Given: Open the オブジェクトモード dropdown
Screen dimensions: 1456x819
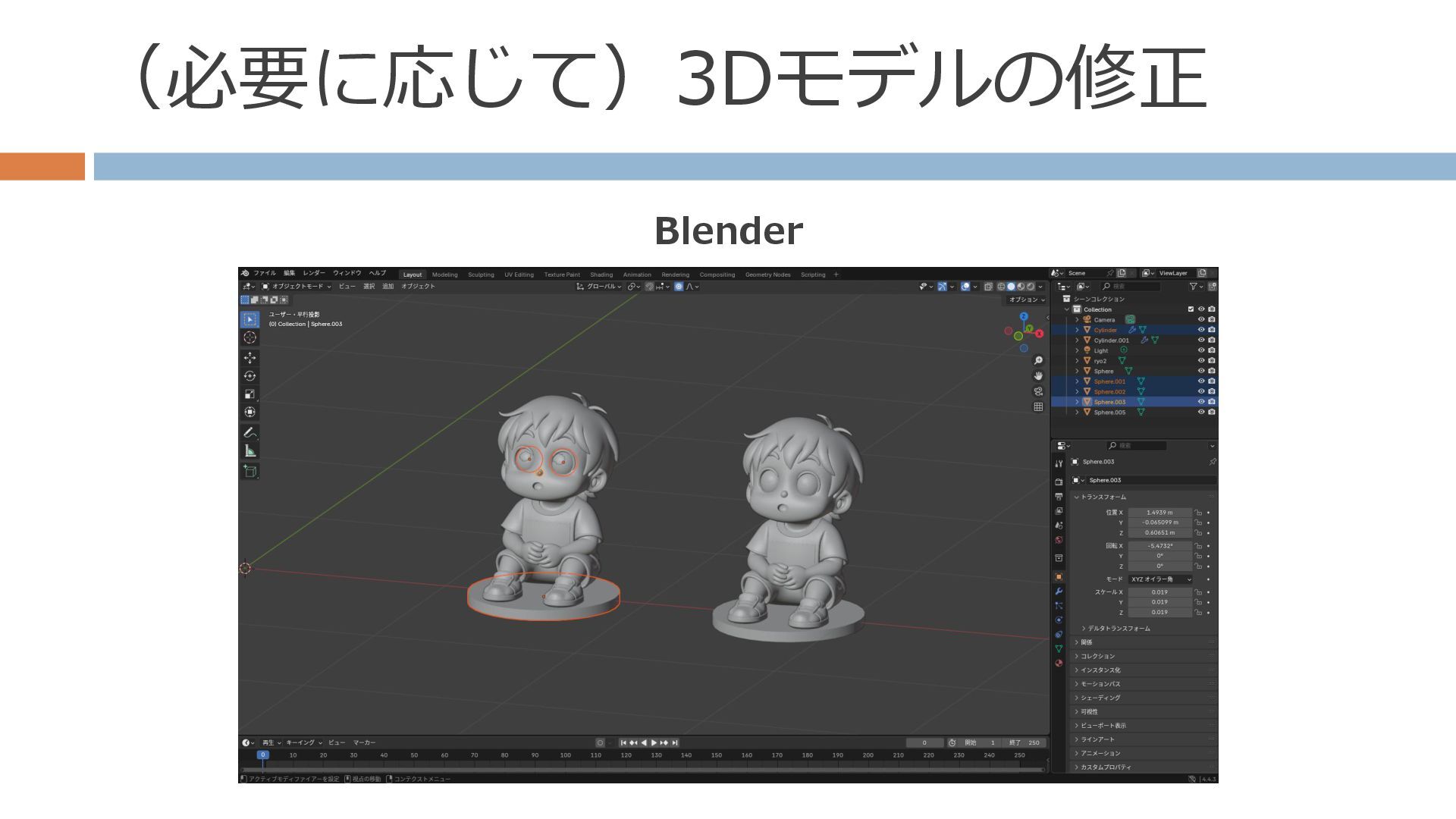Looking at the screenshot, I should (x=297, y=287).
